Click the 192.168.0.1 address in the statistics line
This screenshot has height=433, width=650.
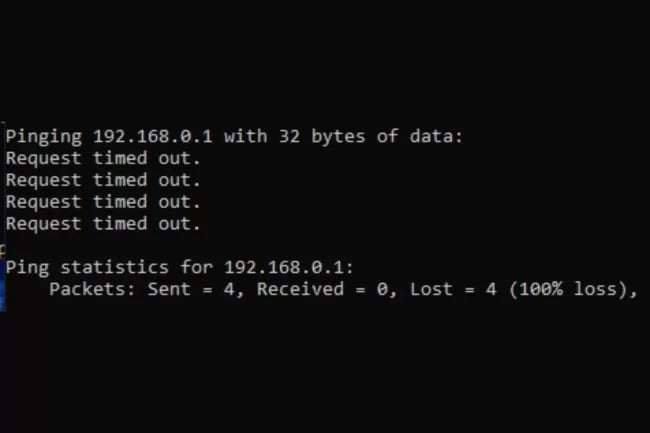pos(284,268)
